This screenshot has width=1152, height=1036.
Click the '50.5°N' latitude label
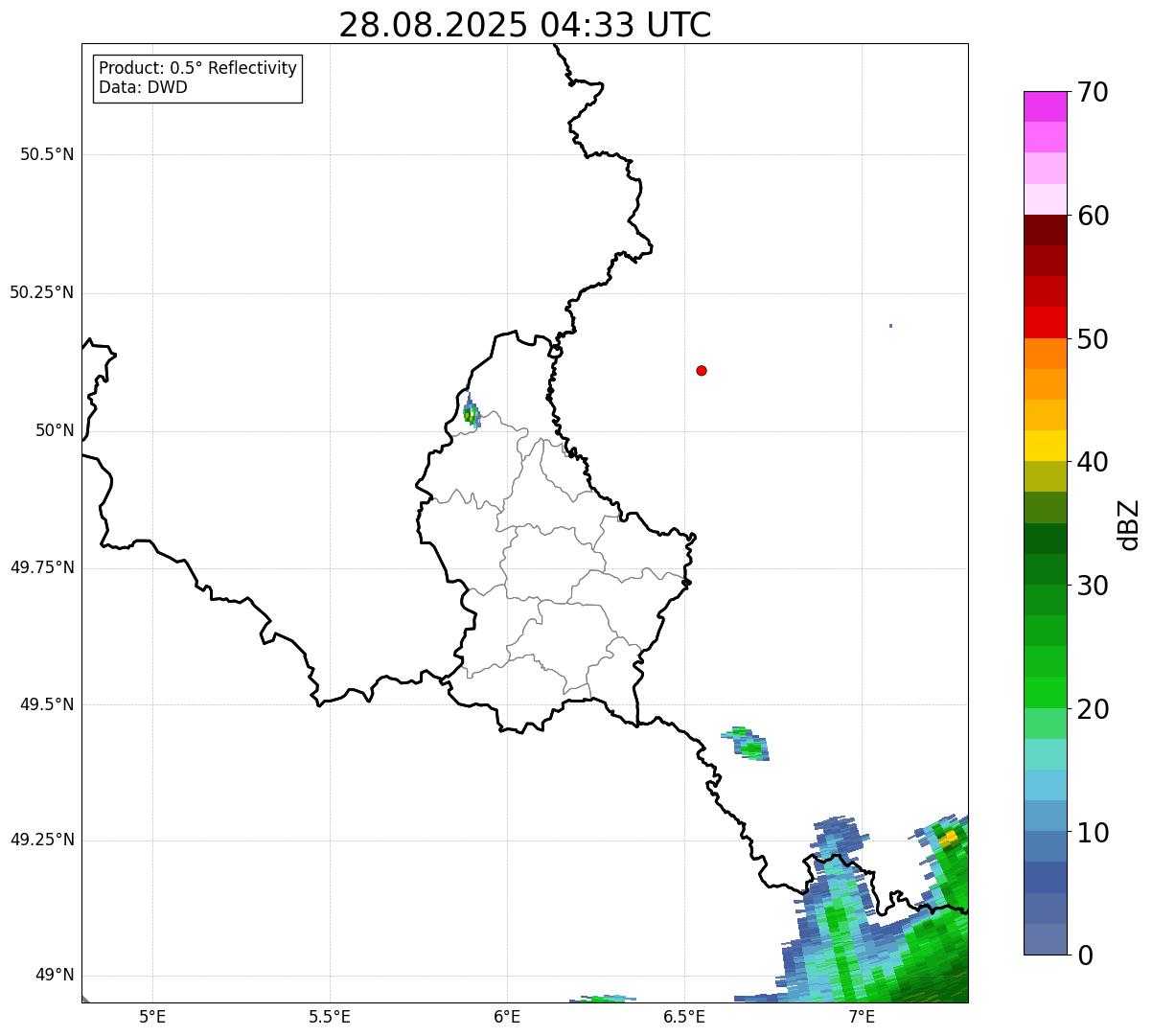[x=47, y=154]
